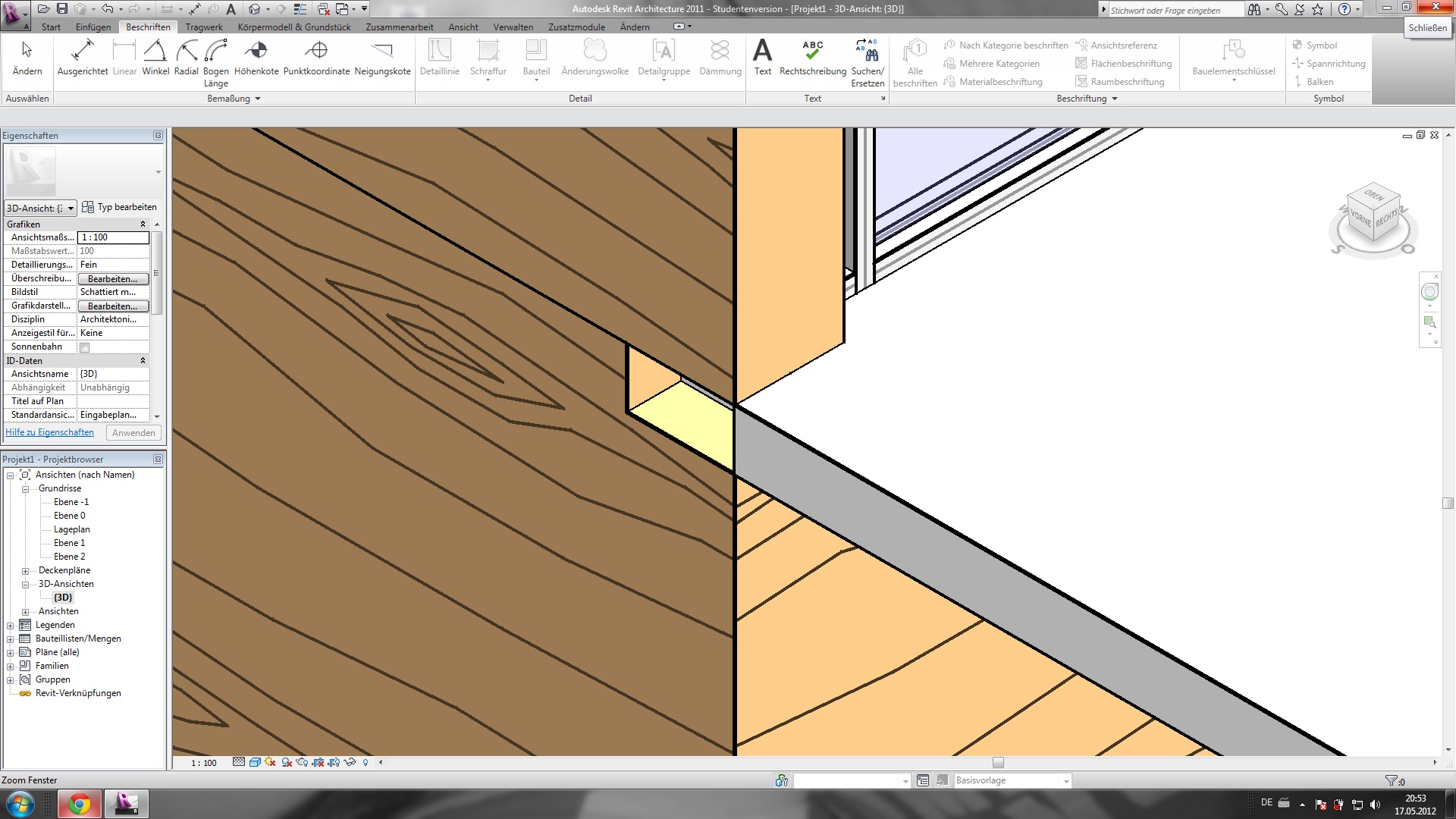This screenshot has height=819, width=1456.
Task: Click the detail level icon in view control bar
Action: pos(239,762)
